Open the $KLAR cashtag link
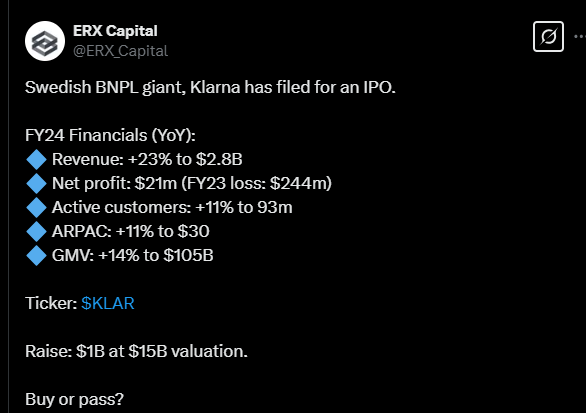The width and height of the screenshot is (586, 413). click(x=108, y=303)
